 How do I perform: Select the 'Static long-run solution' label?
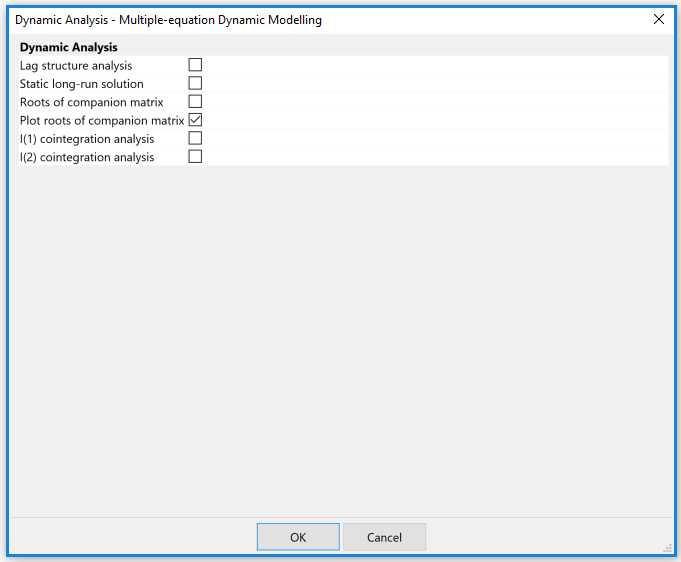tap(82, 84)
